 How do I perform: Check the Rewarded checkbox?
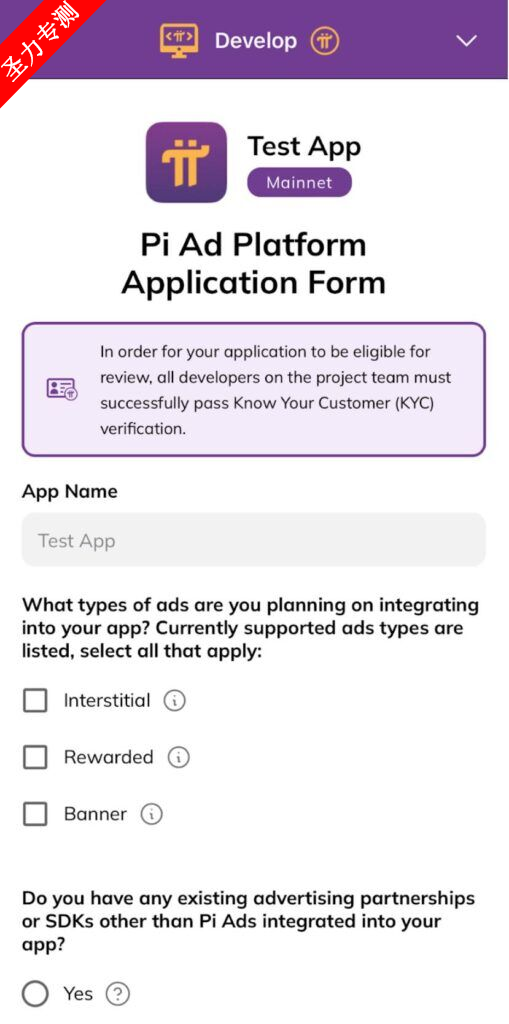click(x=35, y=758)
